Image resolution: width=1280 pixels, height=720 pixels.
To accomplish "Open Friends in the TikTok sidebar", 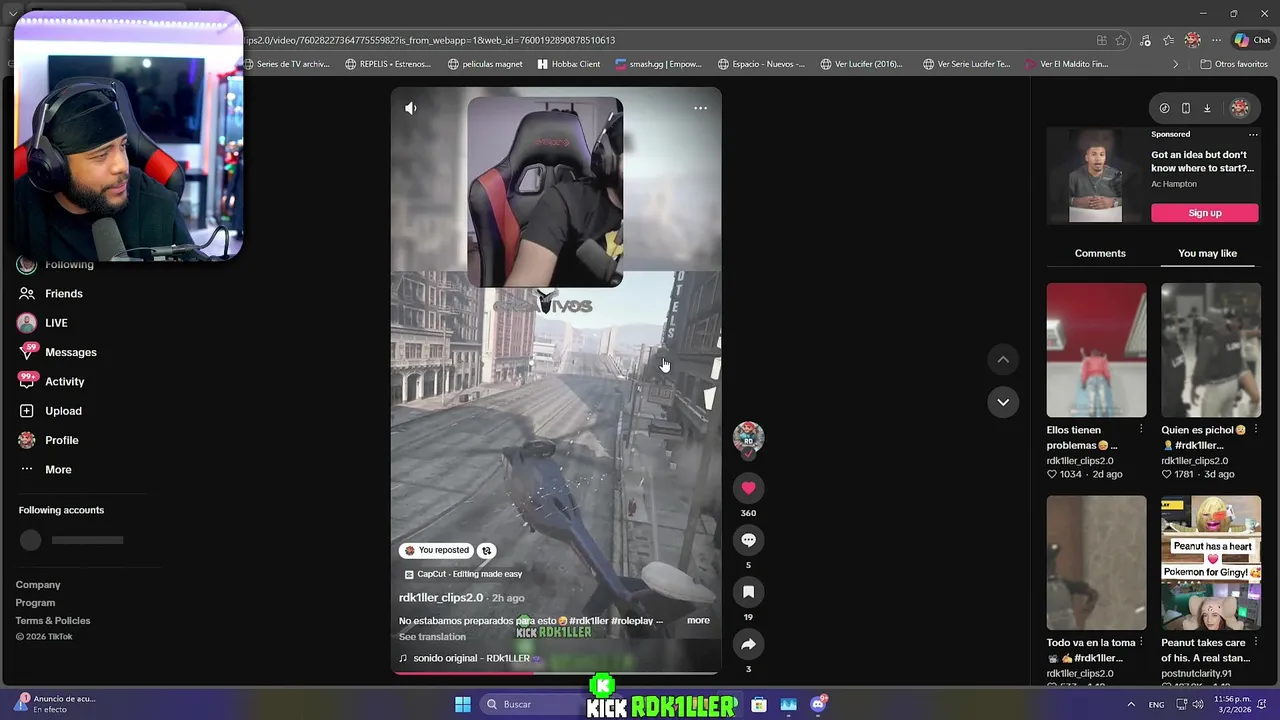I will click(64, 293).
